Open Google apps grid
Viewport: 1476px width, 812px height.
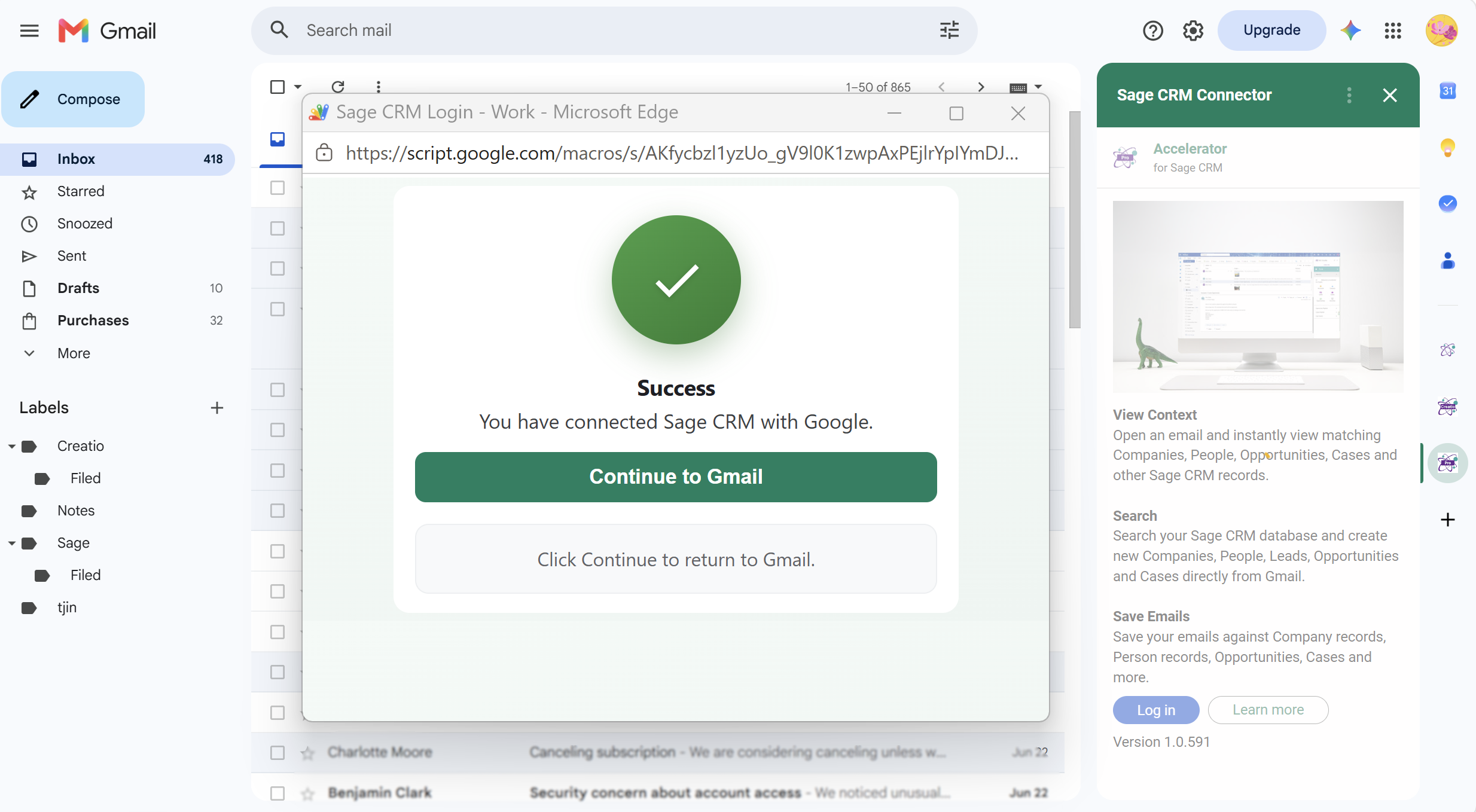pos(1393,30)
